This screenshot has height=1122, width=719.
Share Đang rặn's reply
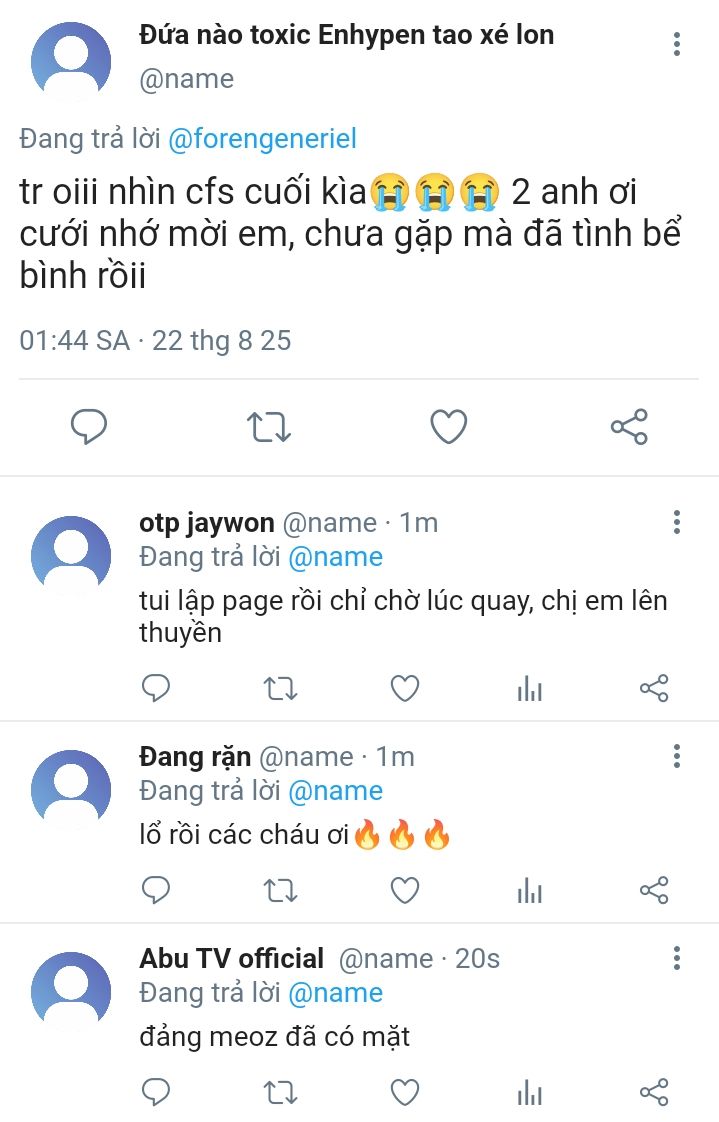(x=654, y=890)
